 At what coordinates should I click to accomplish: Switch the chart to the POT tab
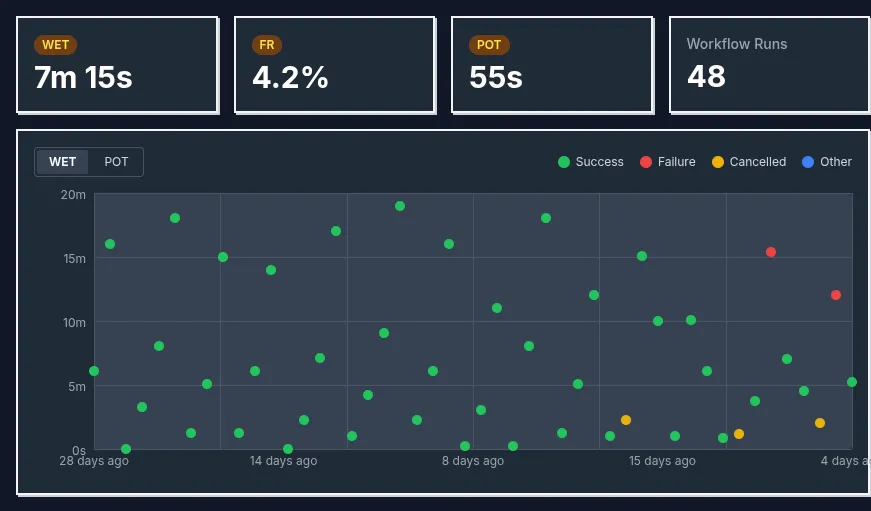(x=116, y=162)
